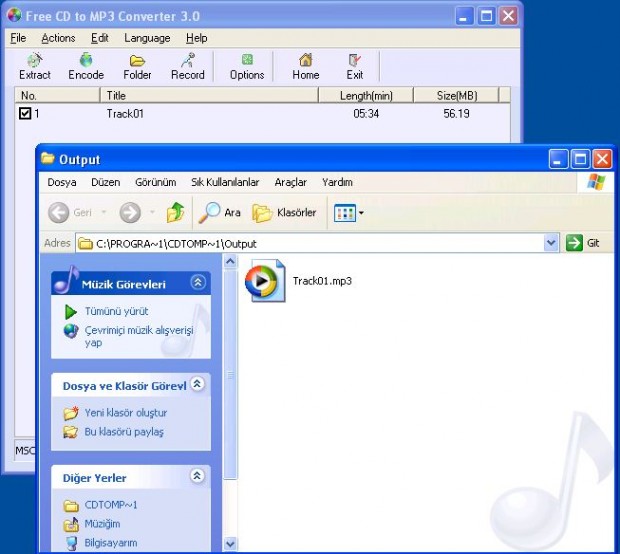Open the Actions menu
The height and width of the screenshot is (554, 620).
tap(58, 38)
